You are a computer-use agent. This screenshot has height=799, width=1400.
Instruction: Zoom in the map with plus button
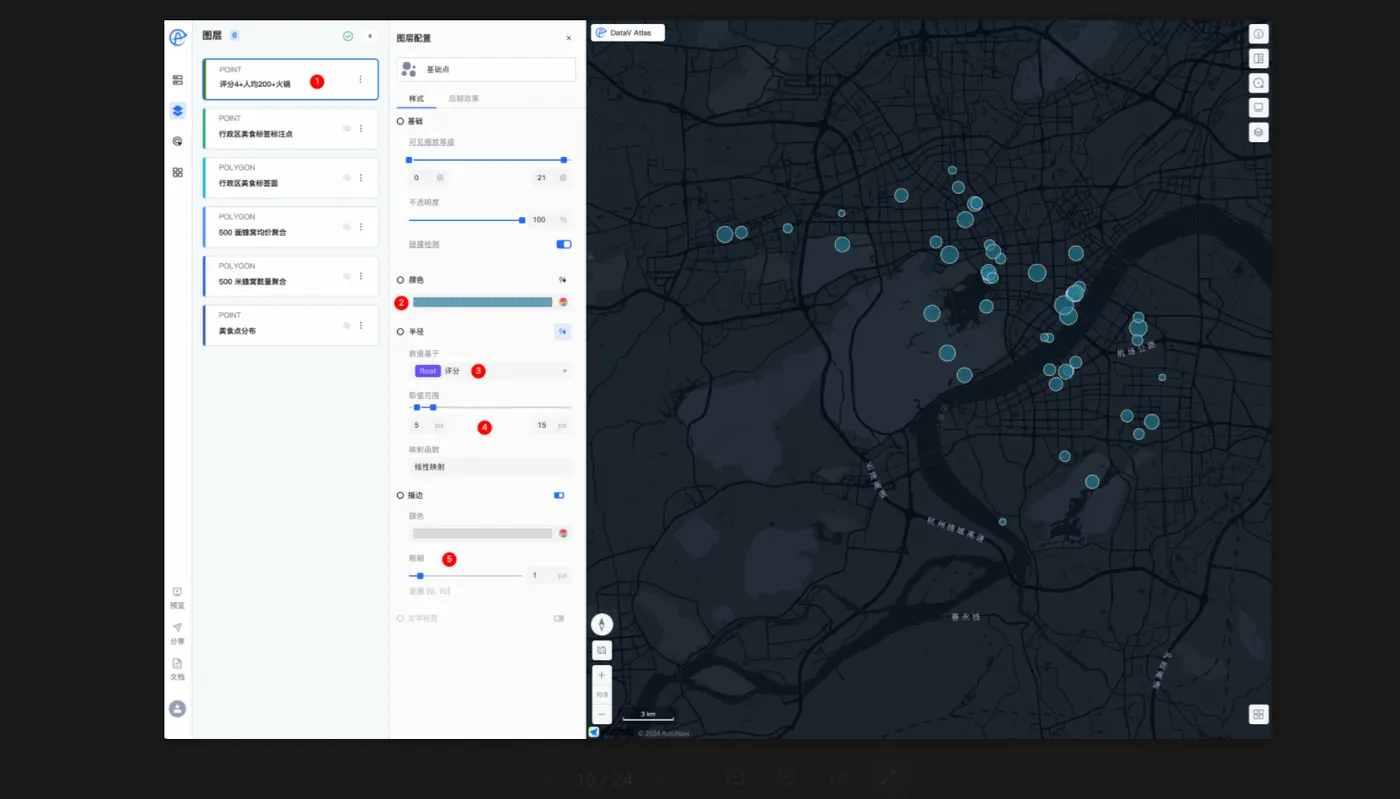(x=602, y=675)
